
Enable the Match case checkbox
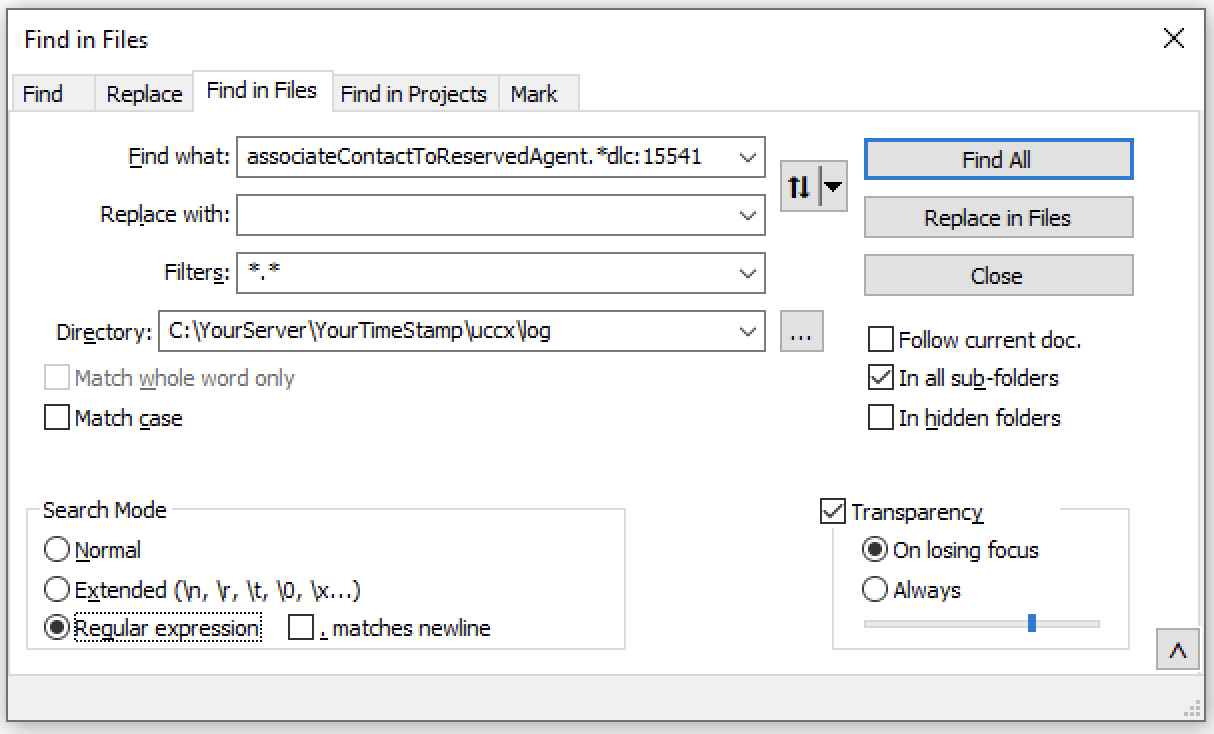(x=57, y=418)
